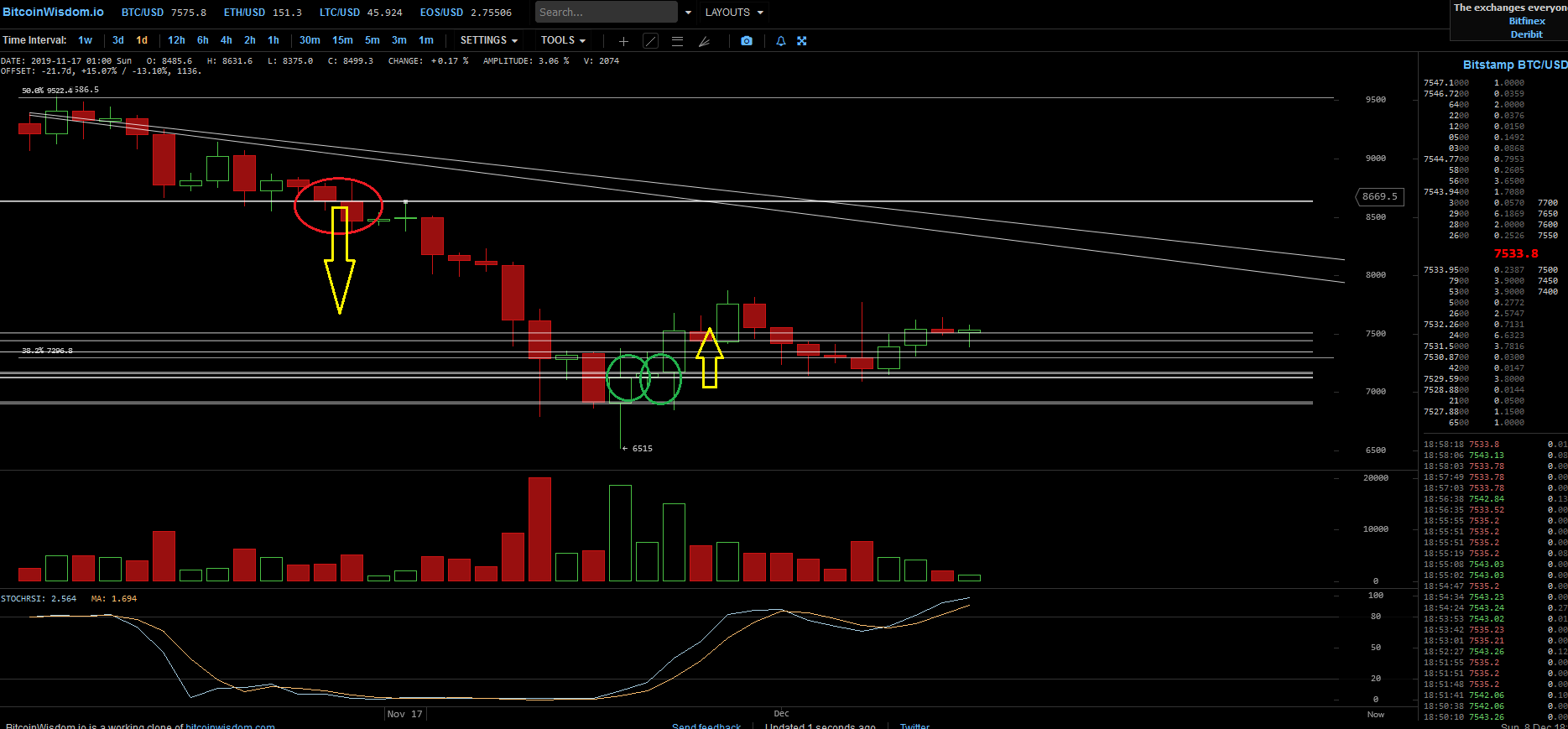Screen dimensions: 1568x729
Task: Switch time interval to 1m
Action: tap(426, 40)
